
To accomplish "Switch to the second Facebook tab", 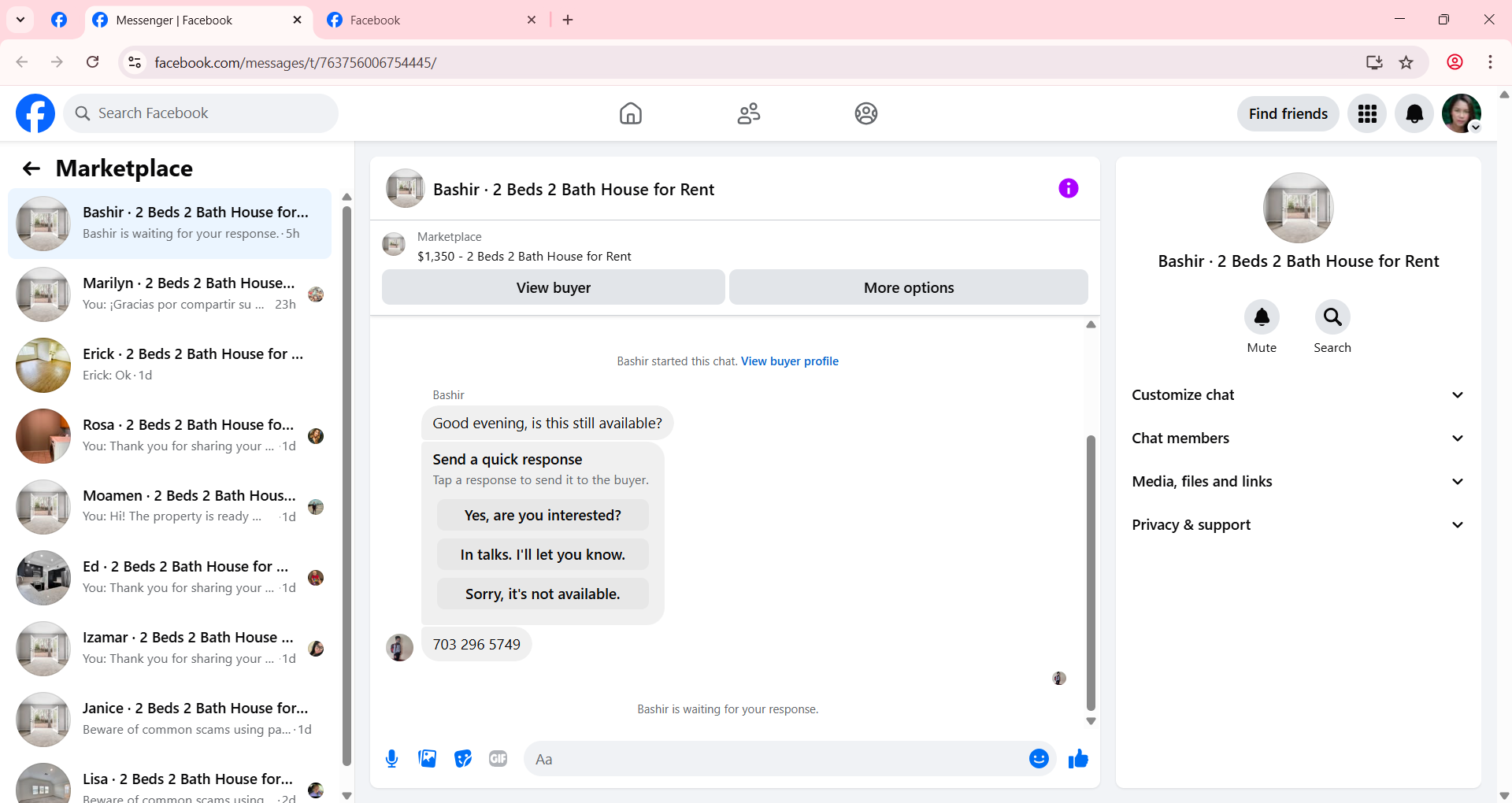I will point(432,20).
